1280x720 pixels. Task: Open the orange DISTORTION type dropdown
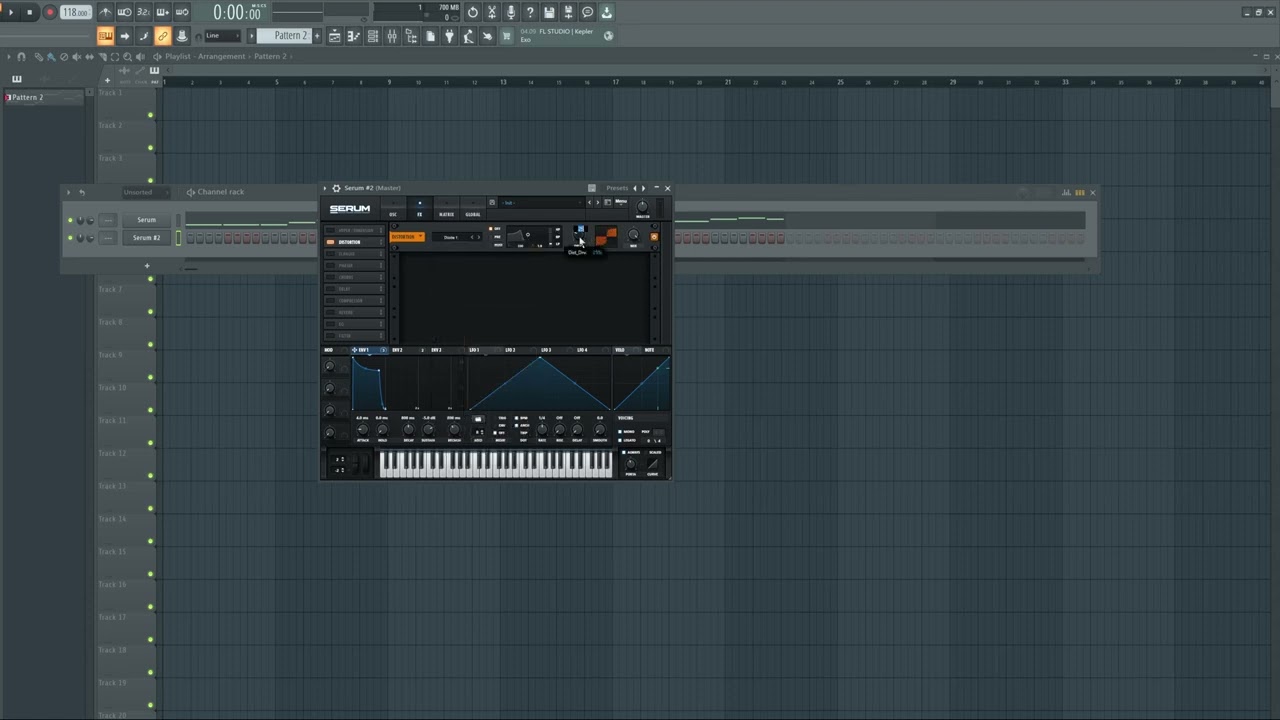pos(407,237)
